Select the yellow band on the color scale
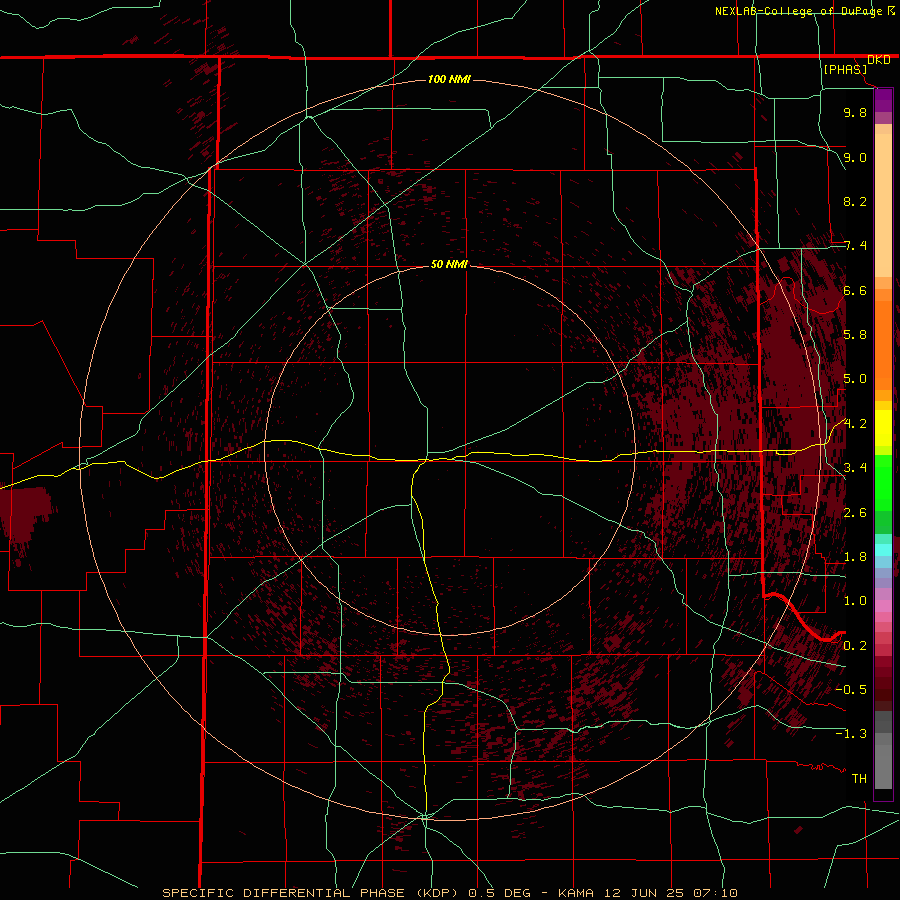900x900 pixels. tap(883, 428)
